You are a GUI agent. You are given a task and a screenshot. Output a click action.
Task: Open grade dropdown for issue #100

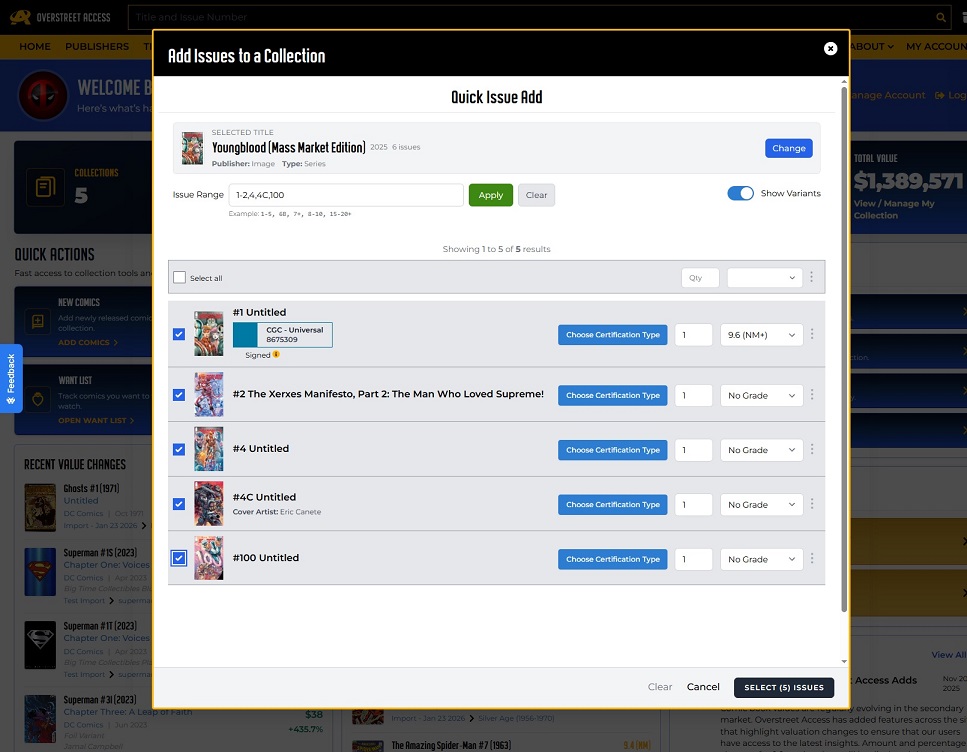tap(762, 559)
